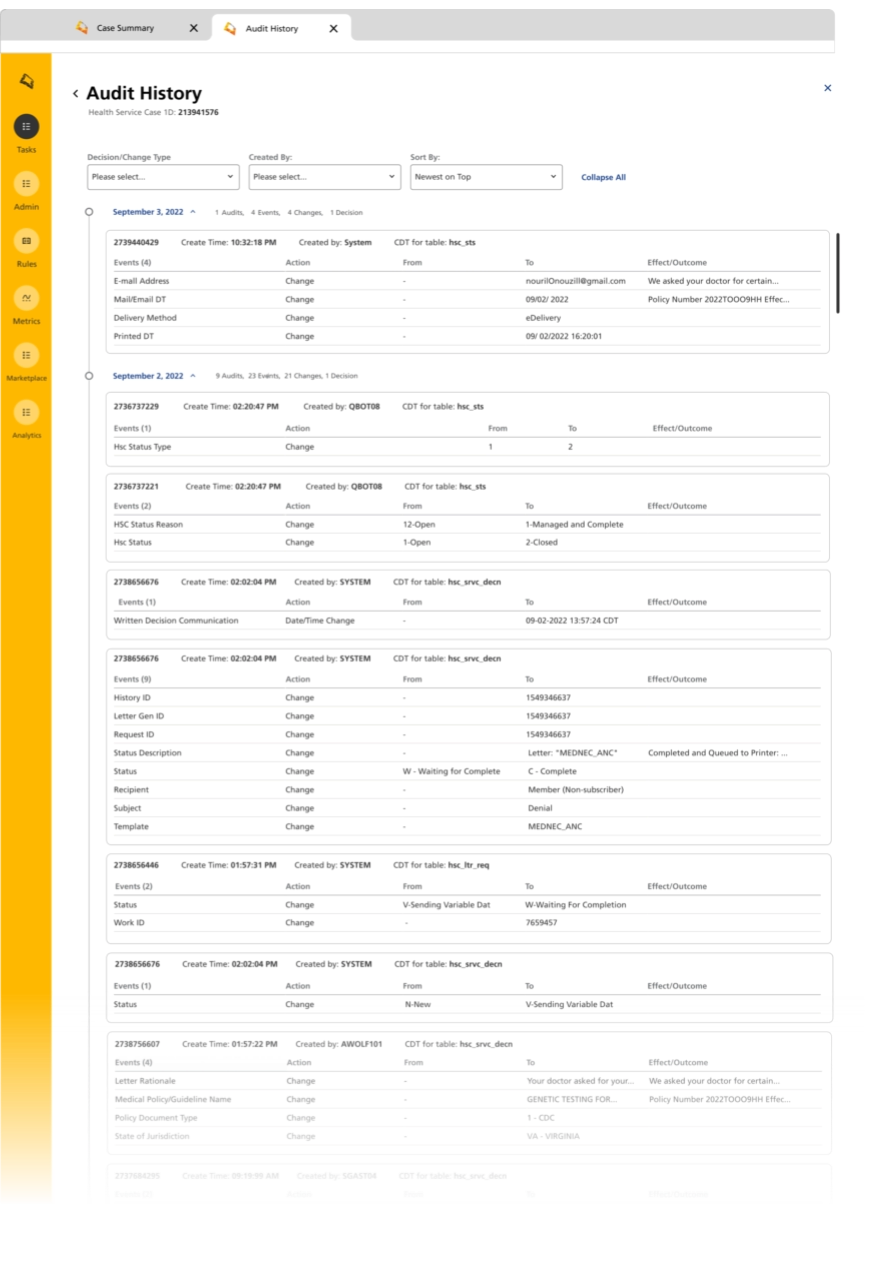Close the Audit History panel with X
The image size is (878, 1275).
pos(827,88)
